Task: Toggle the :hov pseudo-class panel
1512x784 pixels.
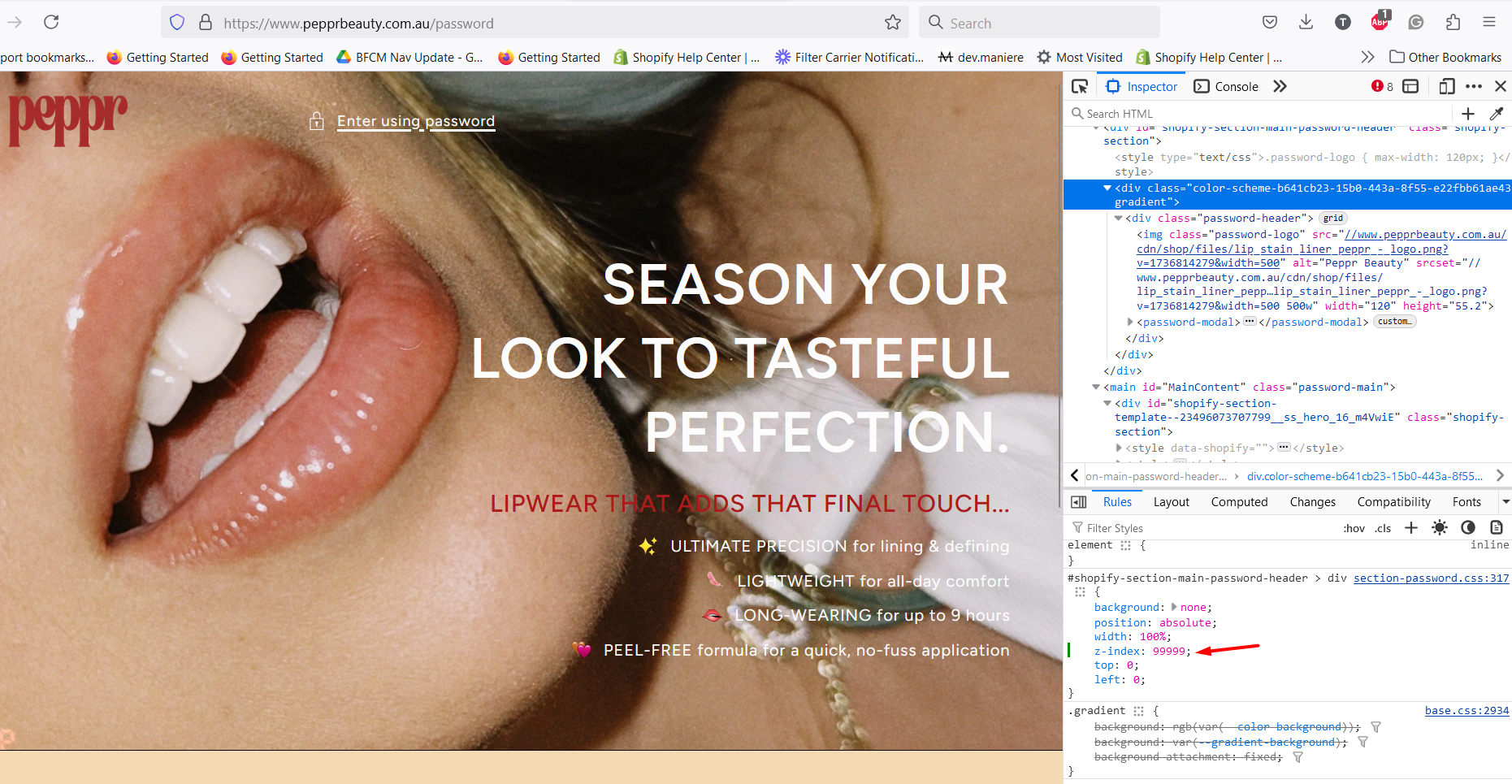Action: [x=1354, y=528]
